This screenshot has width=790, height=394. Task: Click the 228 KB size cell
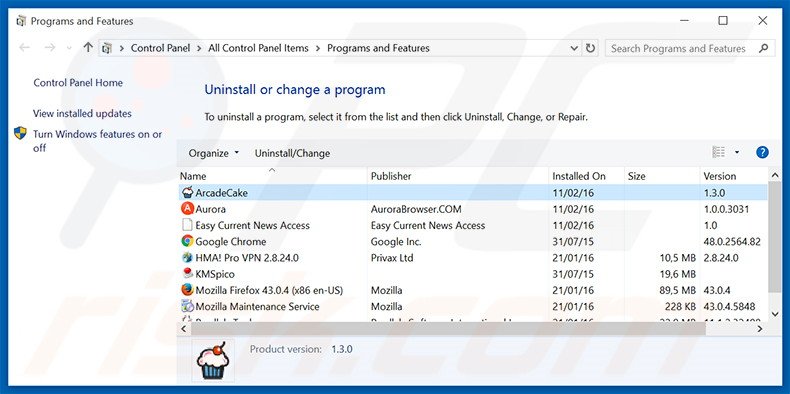[680, 306]
